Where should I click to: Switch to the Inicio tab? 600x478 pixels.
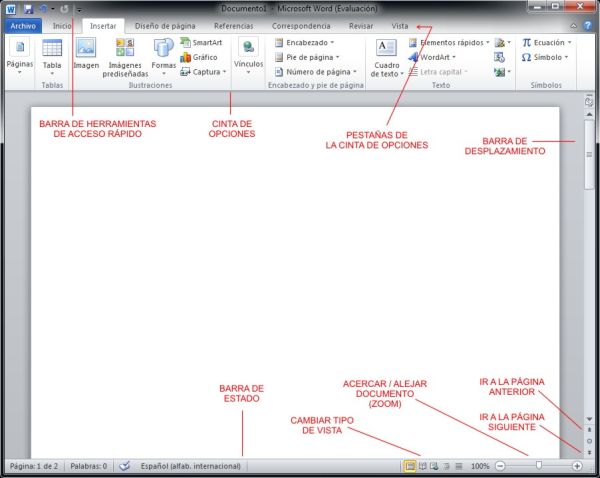(62, 26)
